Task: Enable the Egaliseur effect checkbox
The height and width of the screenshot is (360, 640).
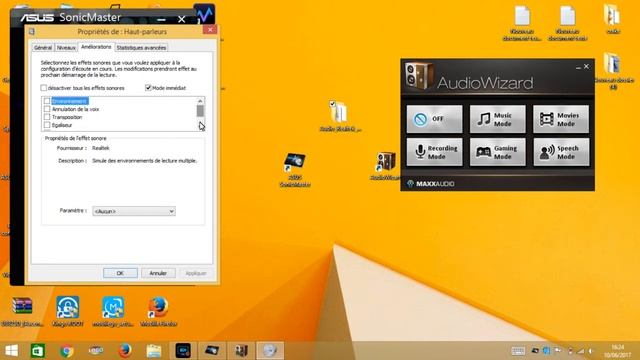Action: point(47,125)
